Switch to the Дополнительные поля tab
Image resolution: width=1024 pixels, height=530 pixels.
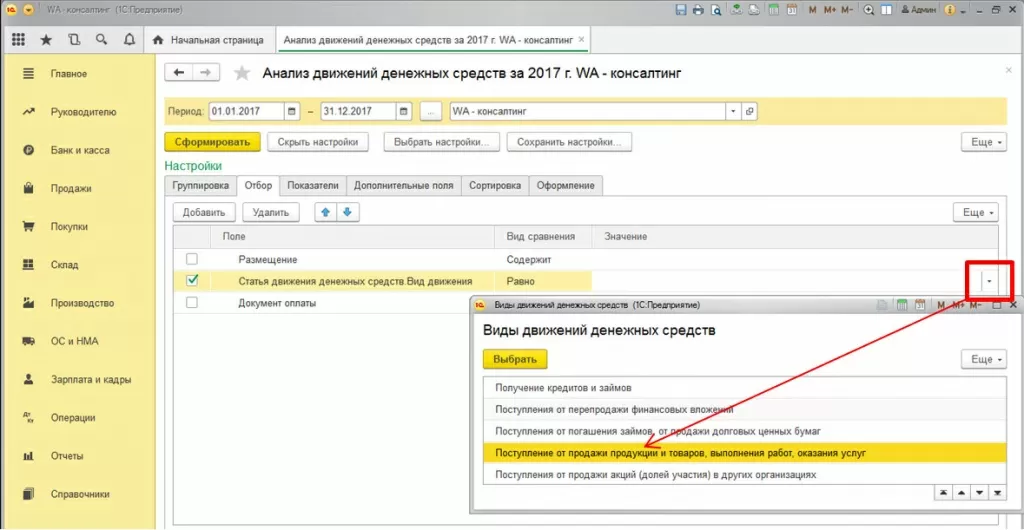[404, 185]
